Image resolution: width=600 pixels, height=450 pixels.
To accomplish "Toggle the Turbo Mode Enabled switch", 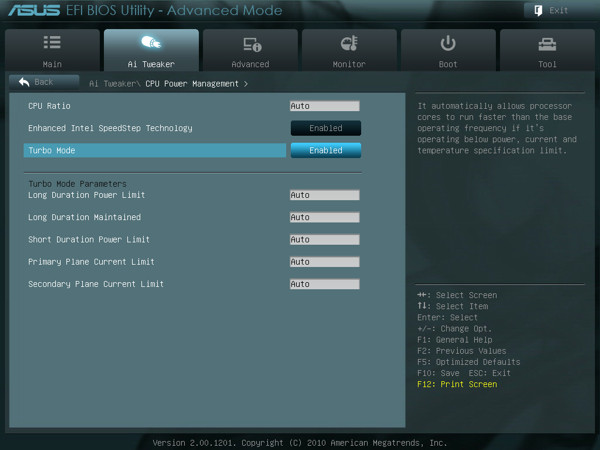I will tap(325, 150).
